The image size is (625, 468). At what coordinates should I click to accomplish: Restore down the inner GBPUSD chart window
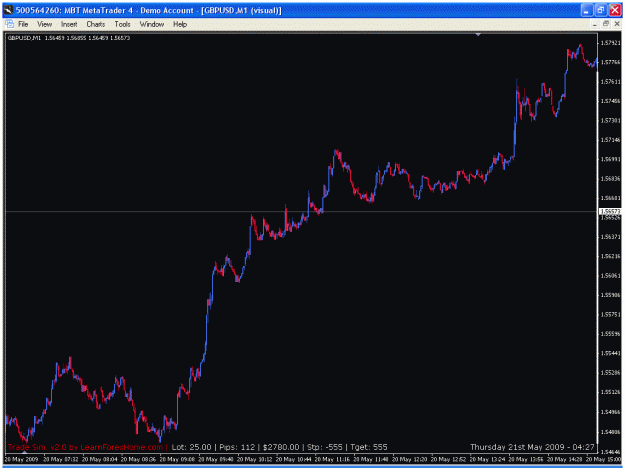[x=605, y=24]
